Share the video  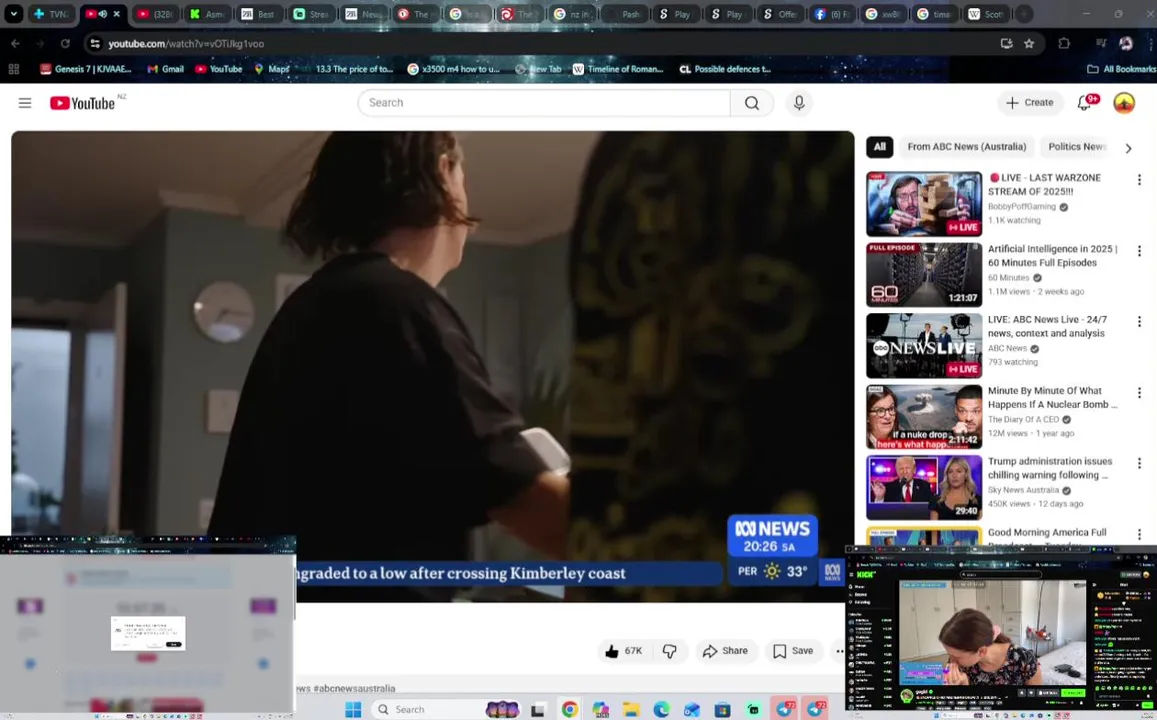click(725, 651)
